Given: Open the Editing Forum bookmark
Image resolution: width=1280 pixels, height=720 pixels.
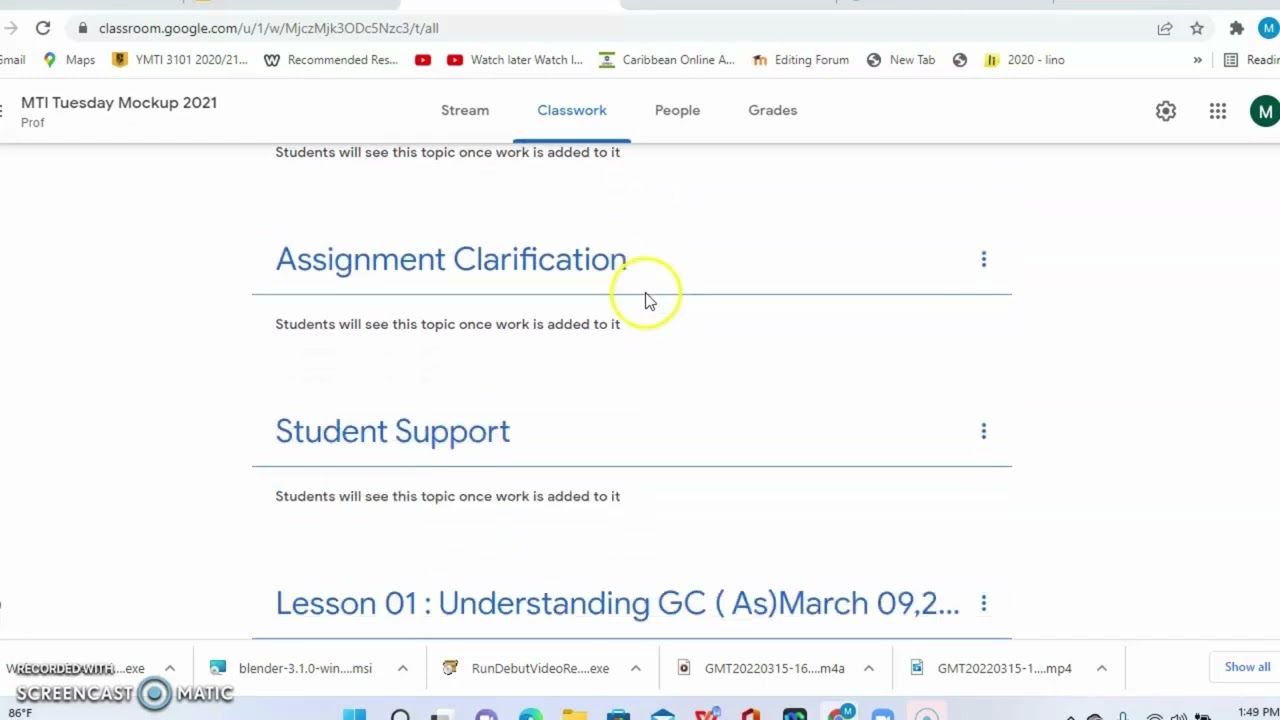Looking at the screenshot, I should (x=801, y=60).
